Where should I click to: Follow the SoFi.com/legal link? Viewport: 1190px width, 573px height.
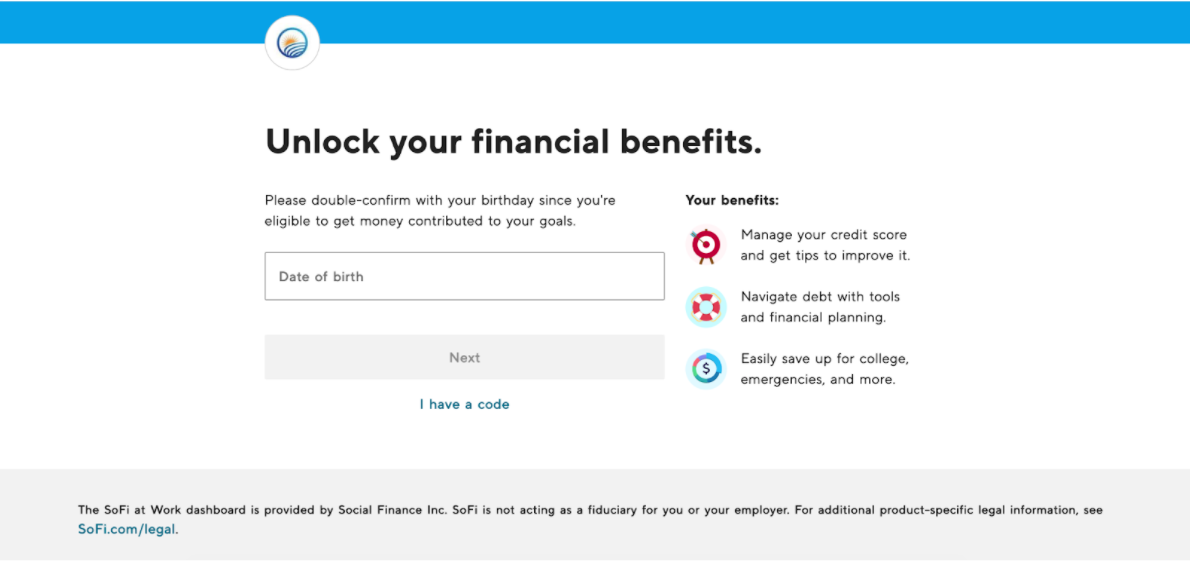pyautogui.click(x=127, y=529)
